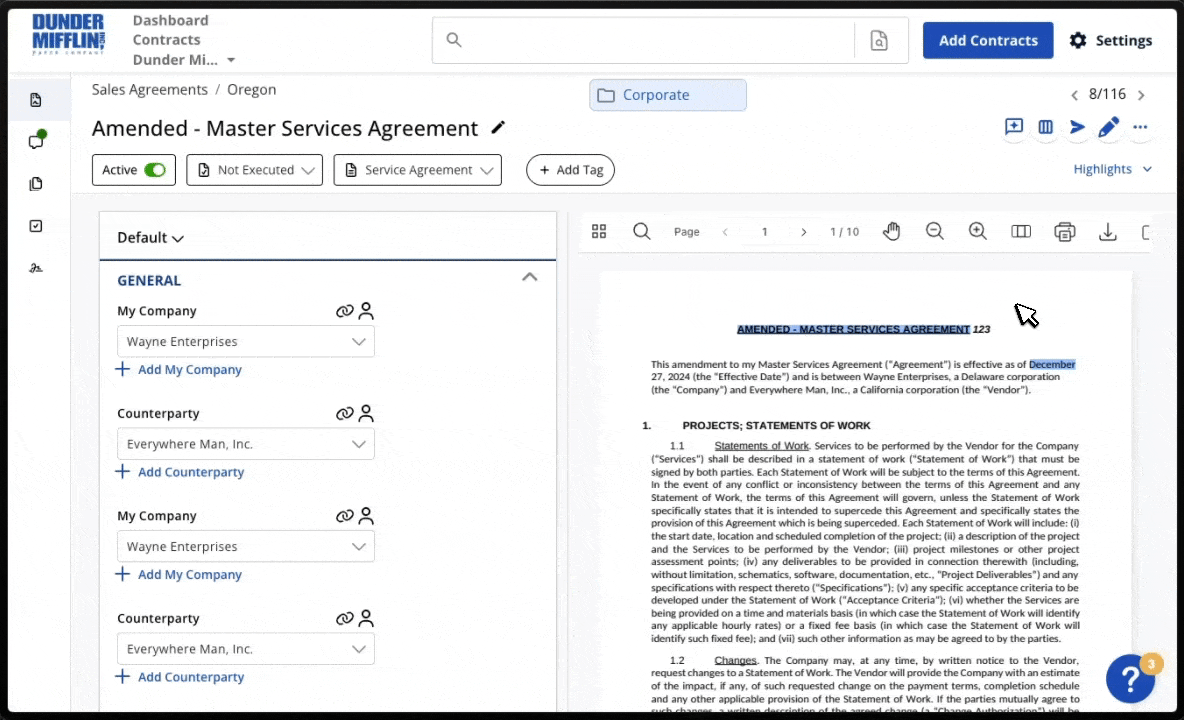The image size is (1184, 720).
Task: Download the document using the download icon
Action: click(x=1107, y=232)
